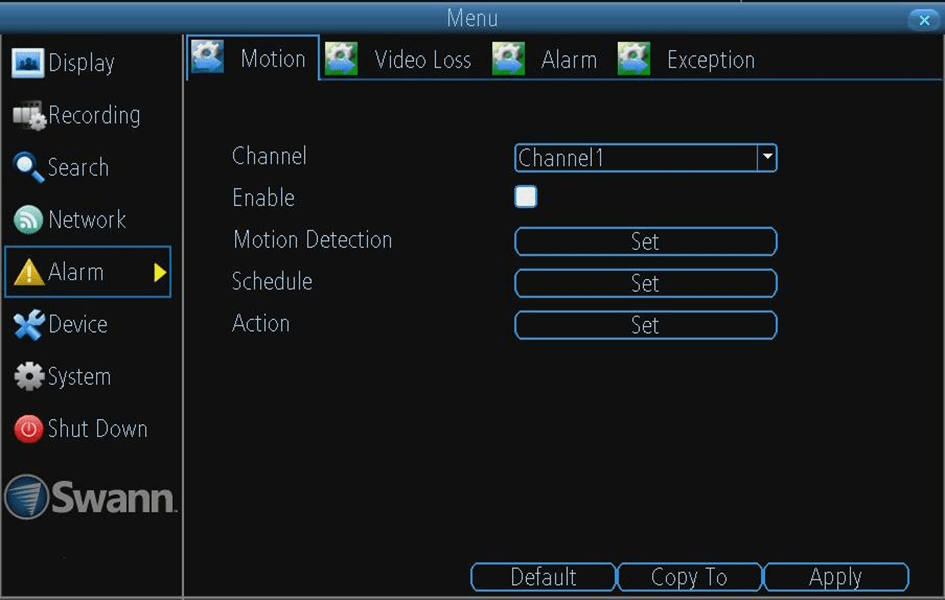
Task: Click the Shut Down power icon
Action: pos(31,428)
